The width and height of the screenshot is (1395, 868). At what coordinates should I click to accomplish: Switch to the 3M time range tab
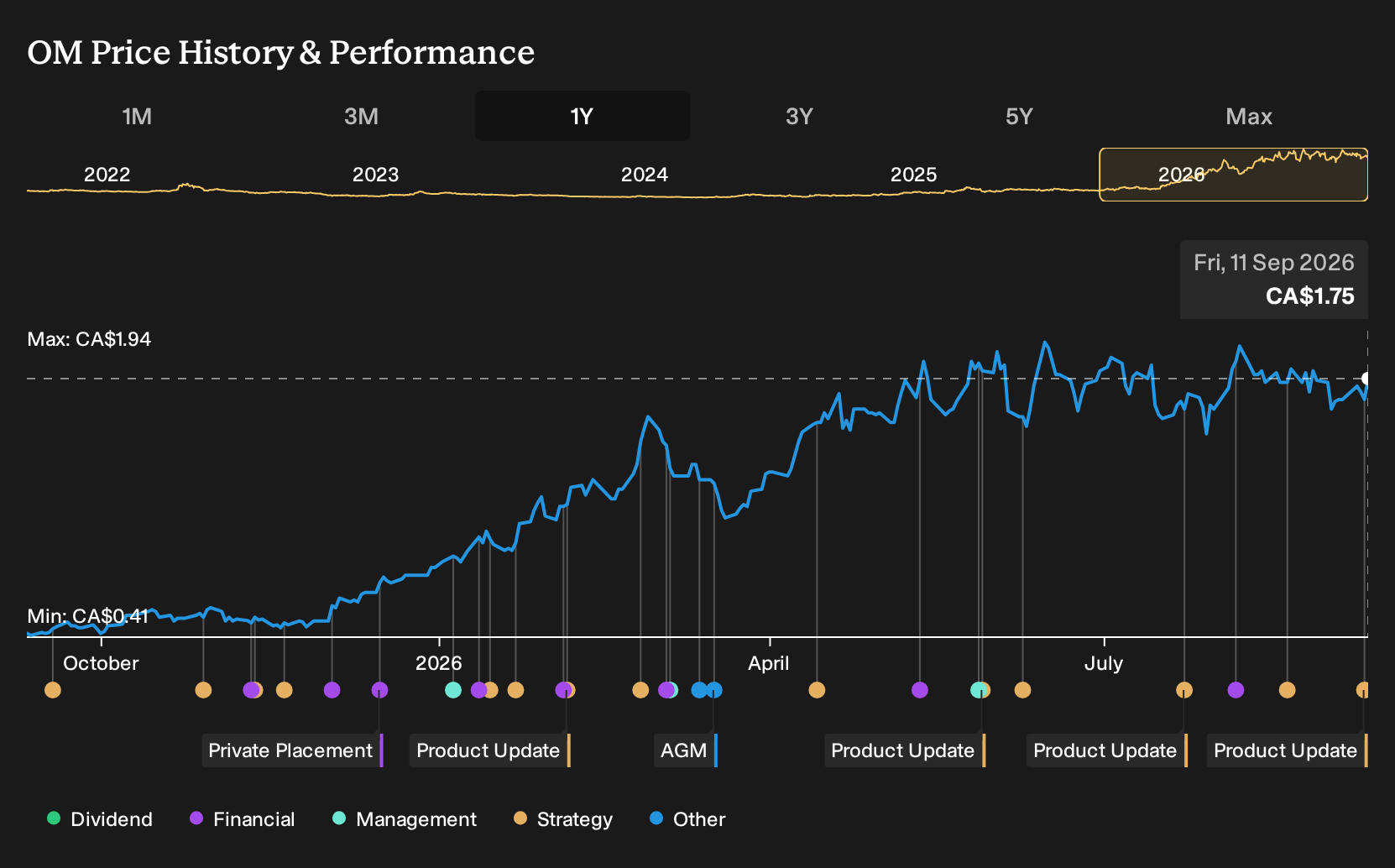pos(361,116)
